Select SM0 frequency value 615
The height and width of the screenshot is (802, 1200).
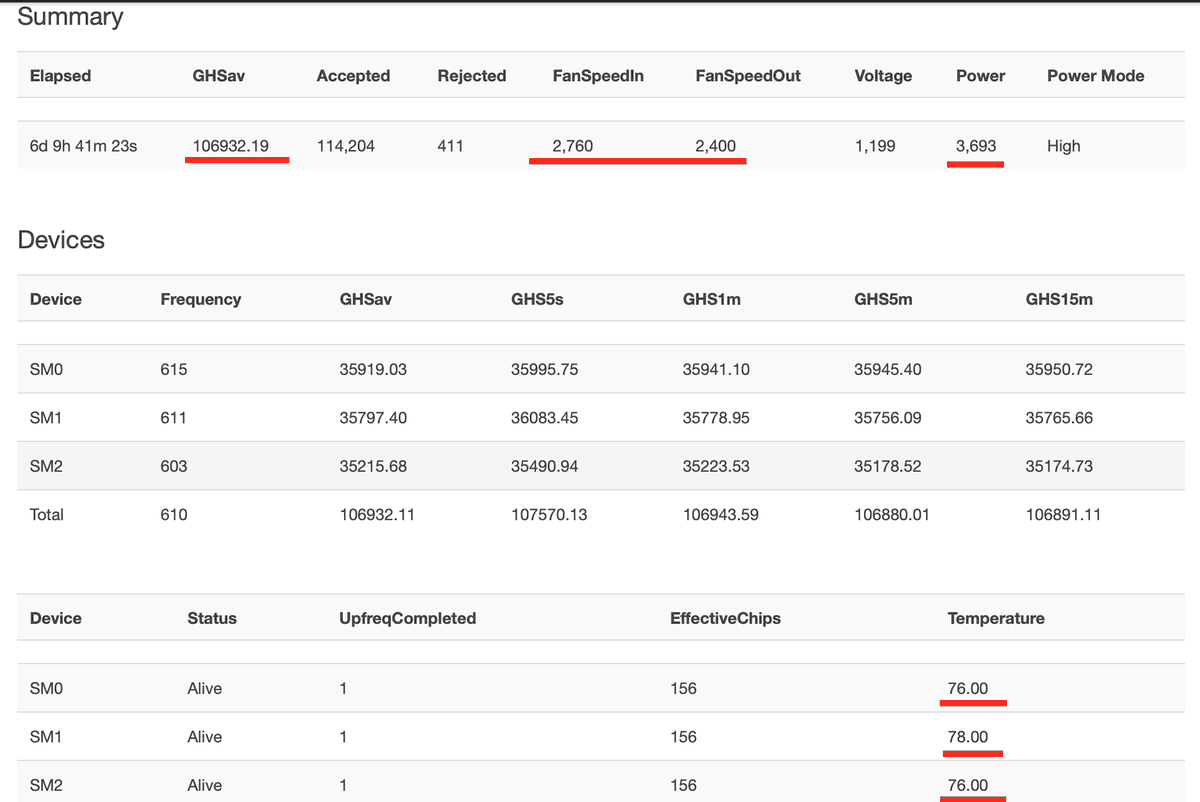tap(174, 369)
